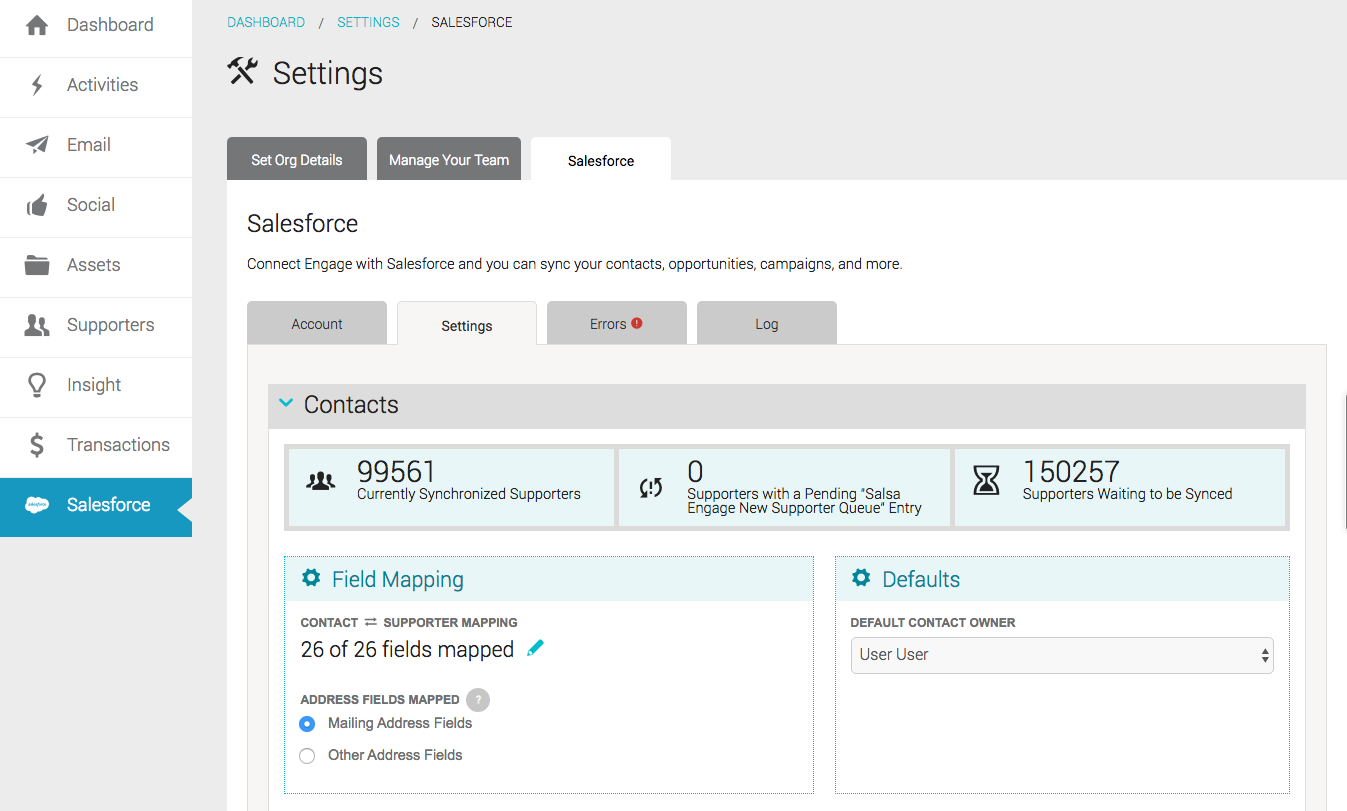Switch to Manage Your Team tab
Image resolution: width=1347 pixels, height=811 pixels.
point(449,159)
